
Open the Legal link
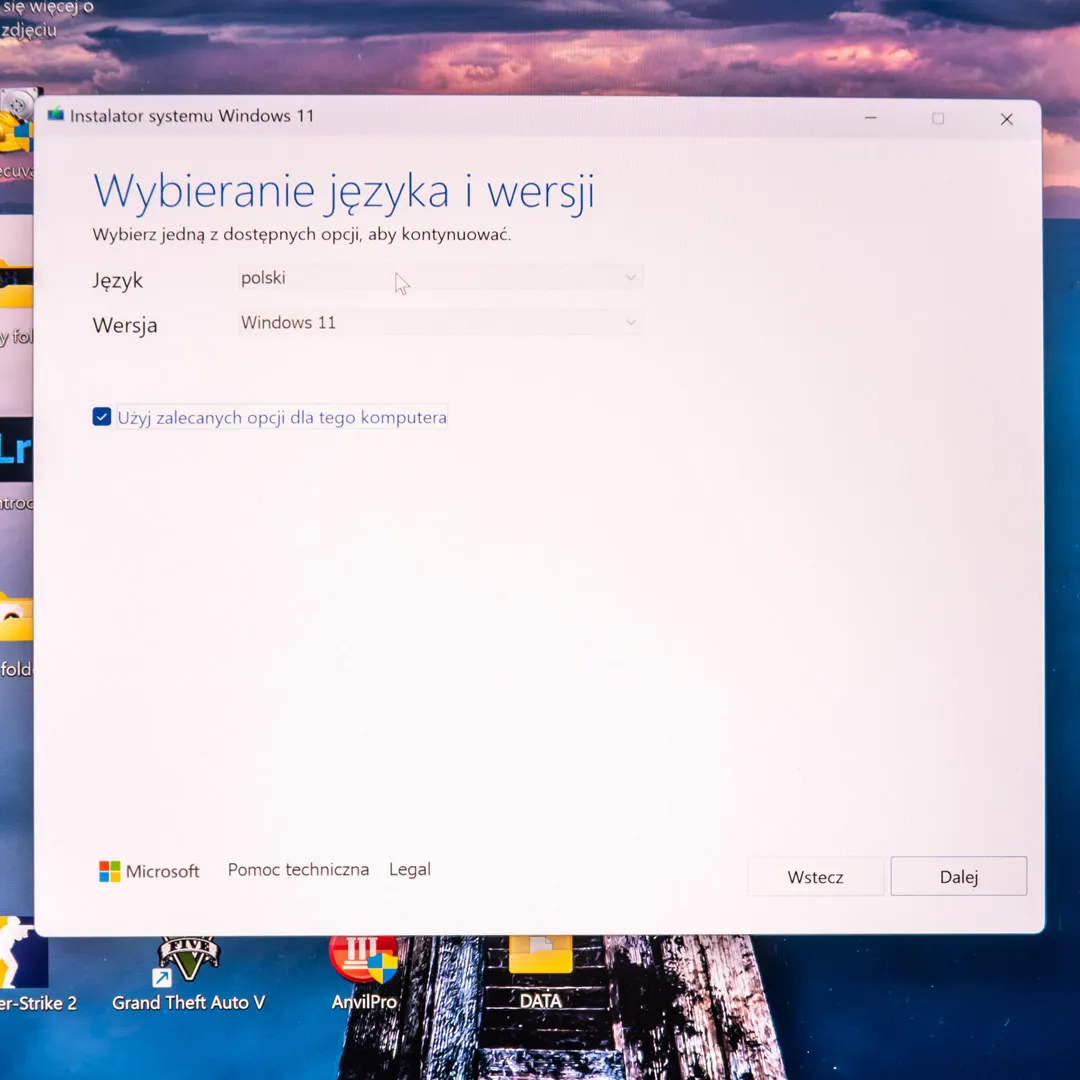[410, 869]
